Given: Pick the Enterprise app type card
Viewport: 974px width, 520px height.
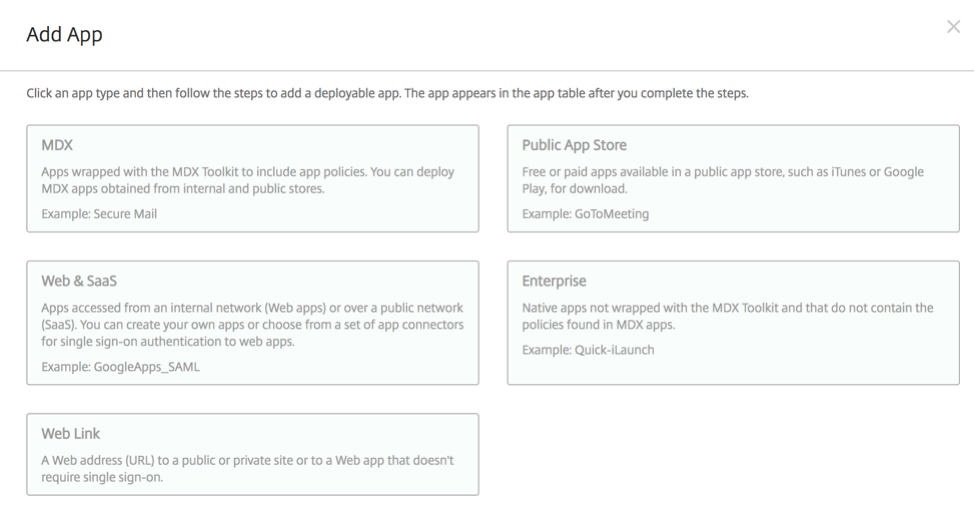Looking at the screenshot, I should 733,323.
